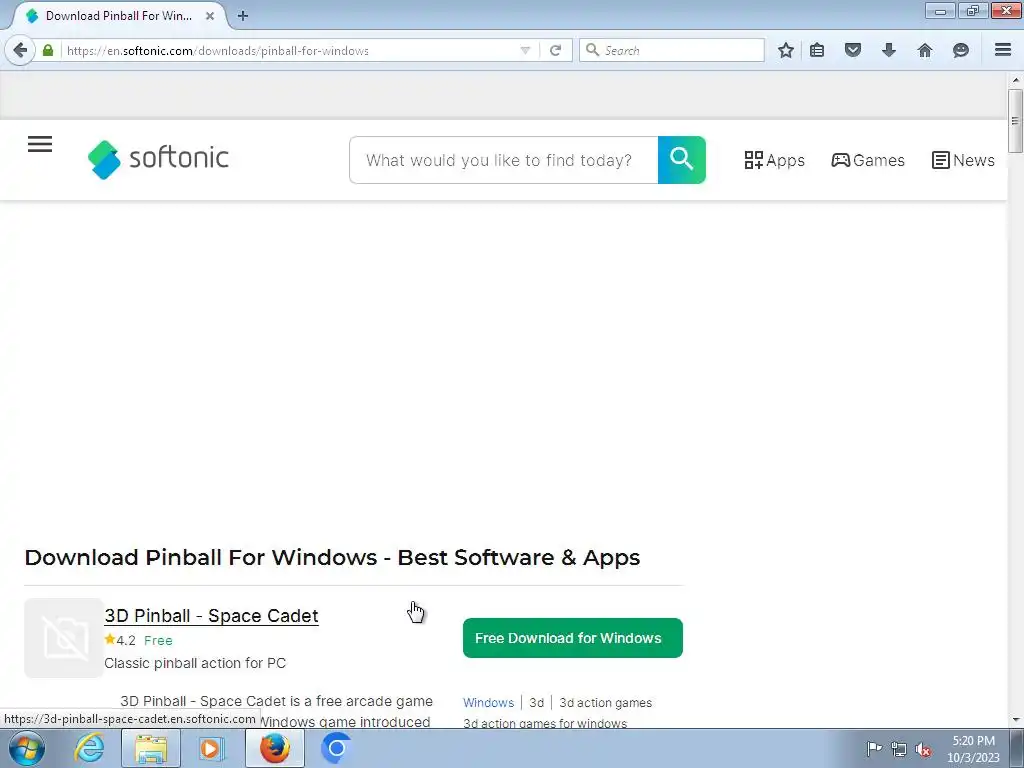Viewport: 1024px width, 768px height.
Task: Click the vertical scrollbar thumb
Action: [x=1015, y=121]
